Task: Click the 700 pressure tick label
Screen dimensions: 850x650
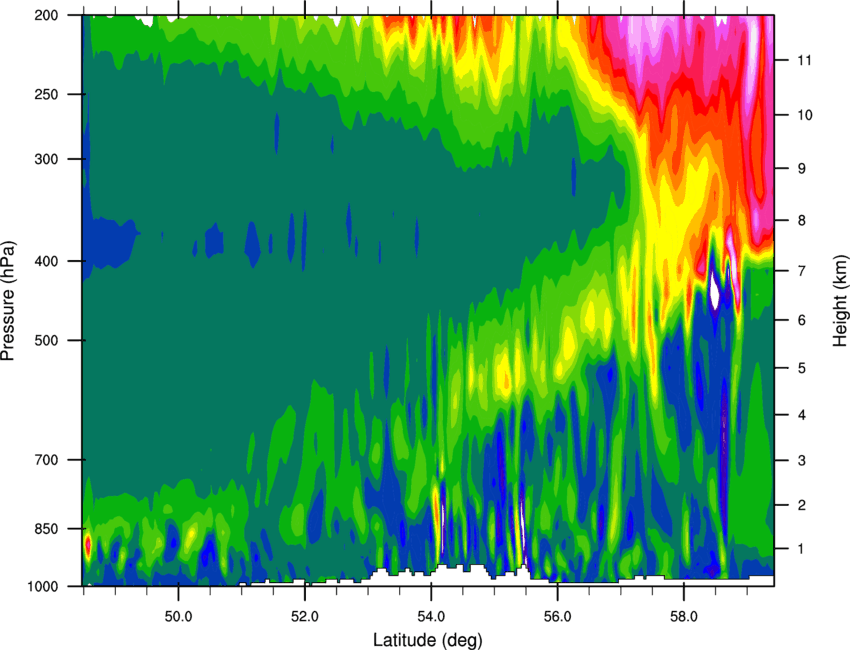Action: (x=47, y=460)
